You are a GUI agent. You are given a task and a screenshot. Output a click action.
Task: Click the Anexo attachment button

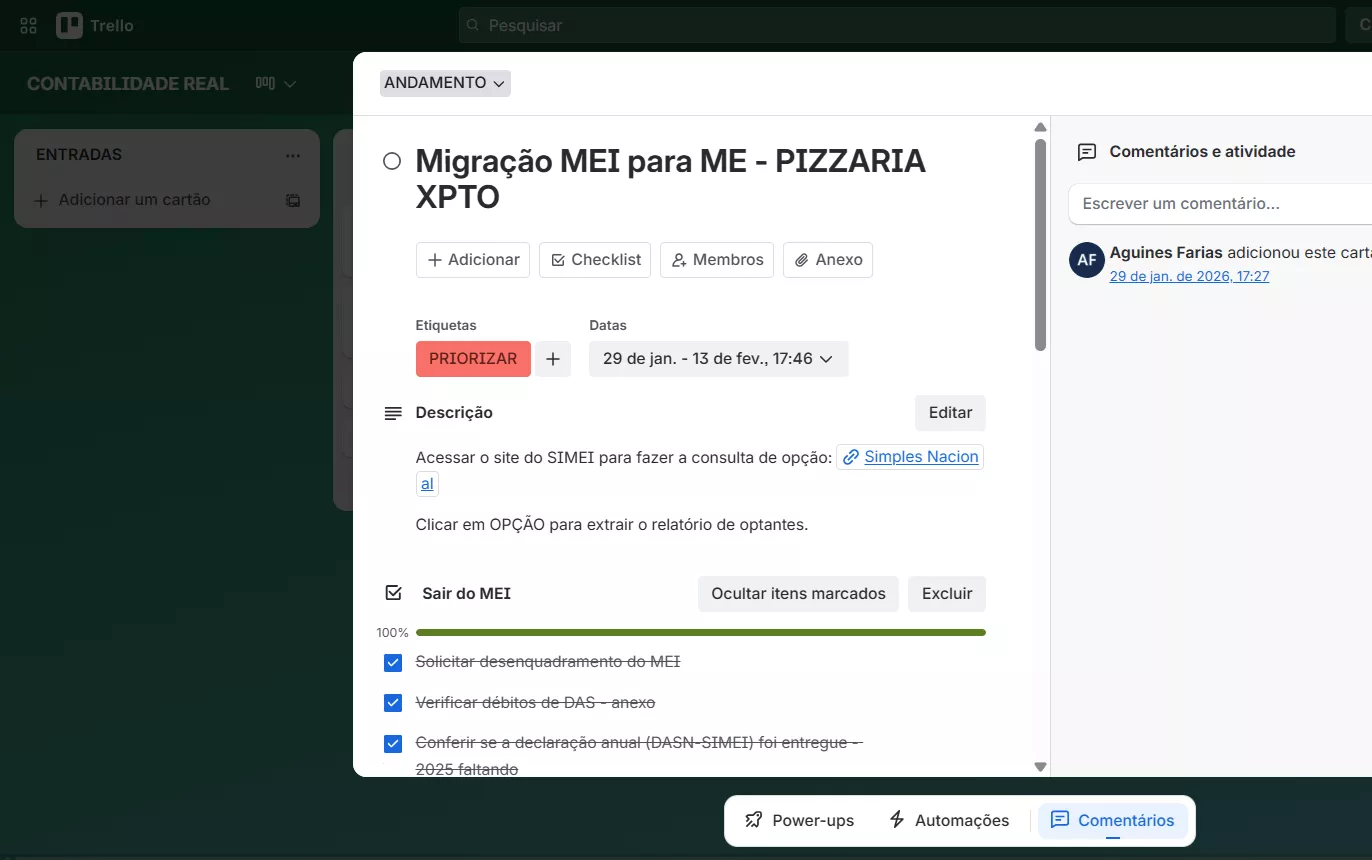(x=828, y=260)
